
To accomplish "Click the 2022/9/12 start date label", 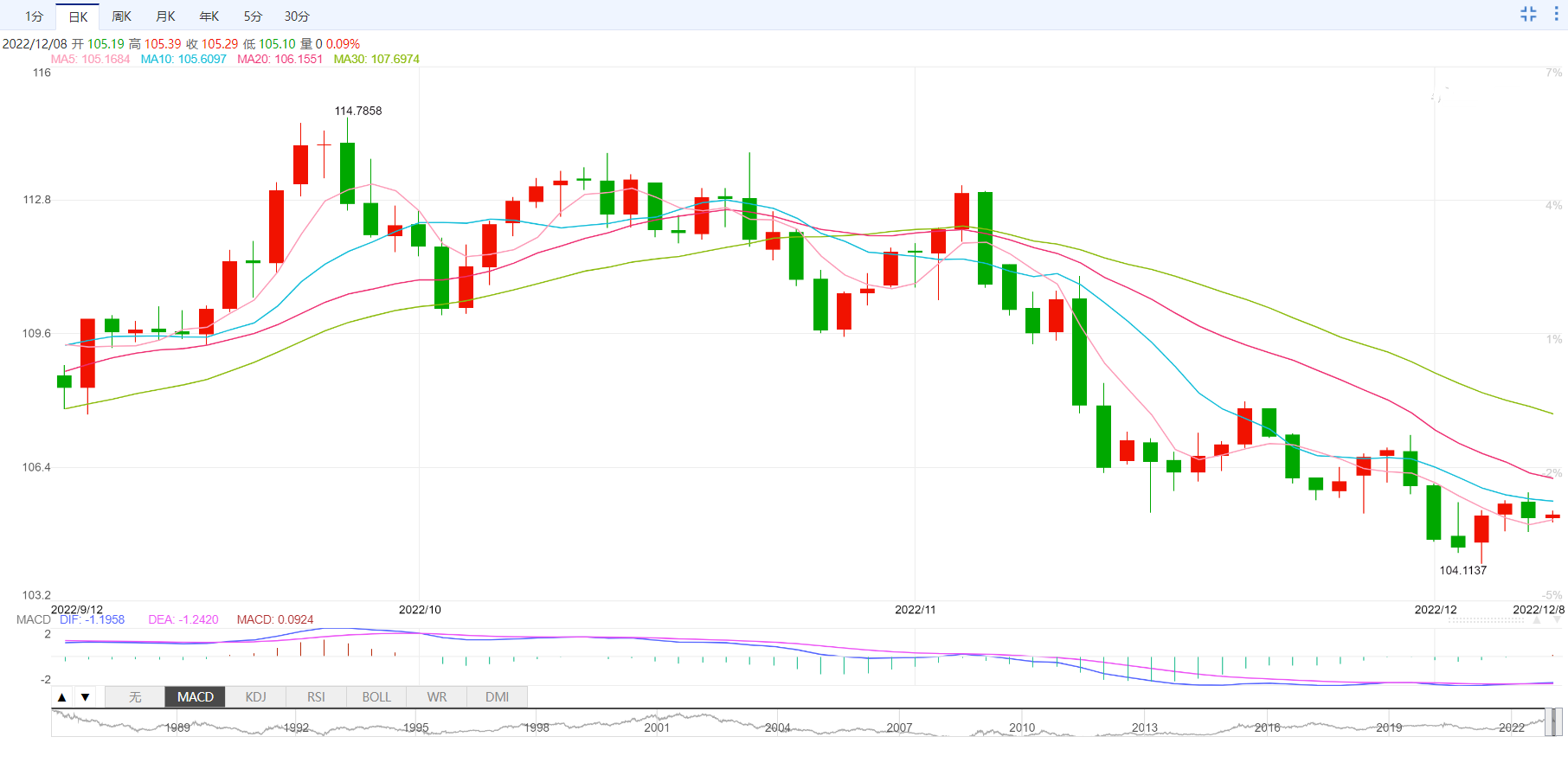I will 77,610.
